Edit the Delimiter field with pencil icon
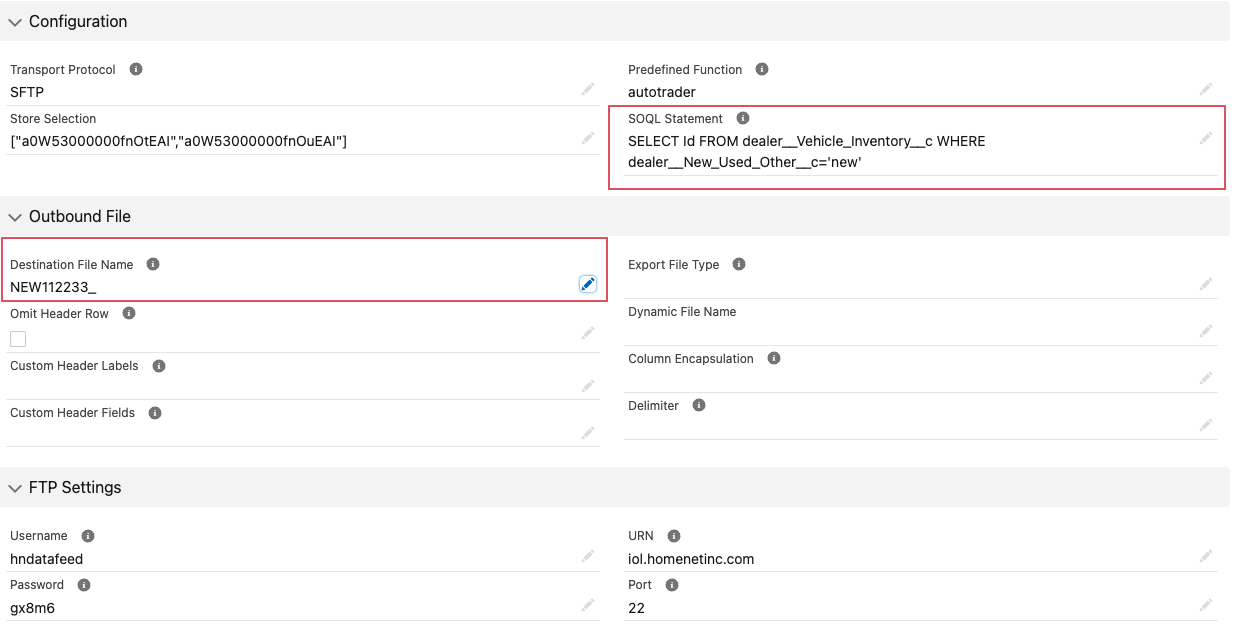Image resolution: width=1239 pixels, height=626 pixels. [1206, 425]
